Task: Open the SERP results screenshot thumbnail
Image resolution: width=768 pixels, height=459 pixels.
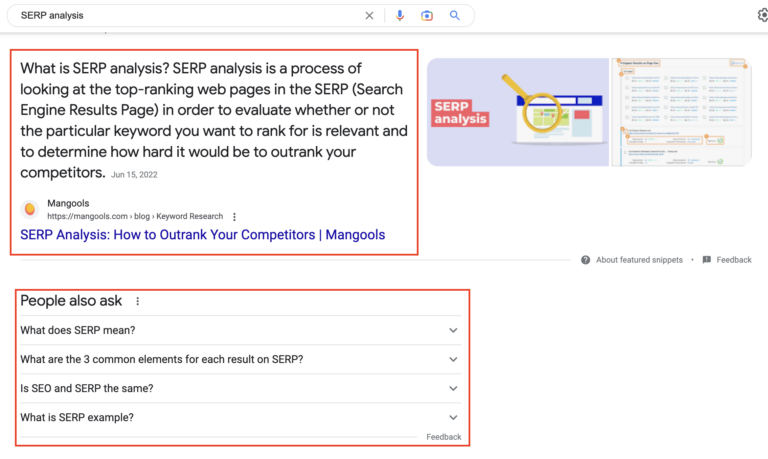Action: point(681,112)
